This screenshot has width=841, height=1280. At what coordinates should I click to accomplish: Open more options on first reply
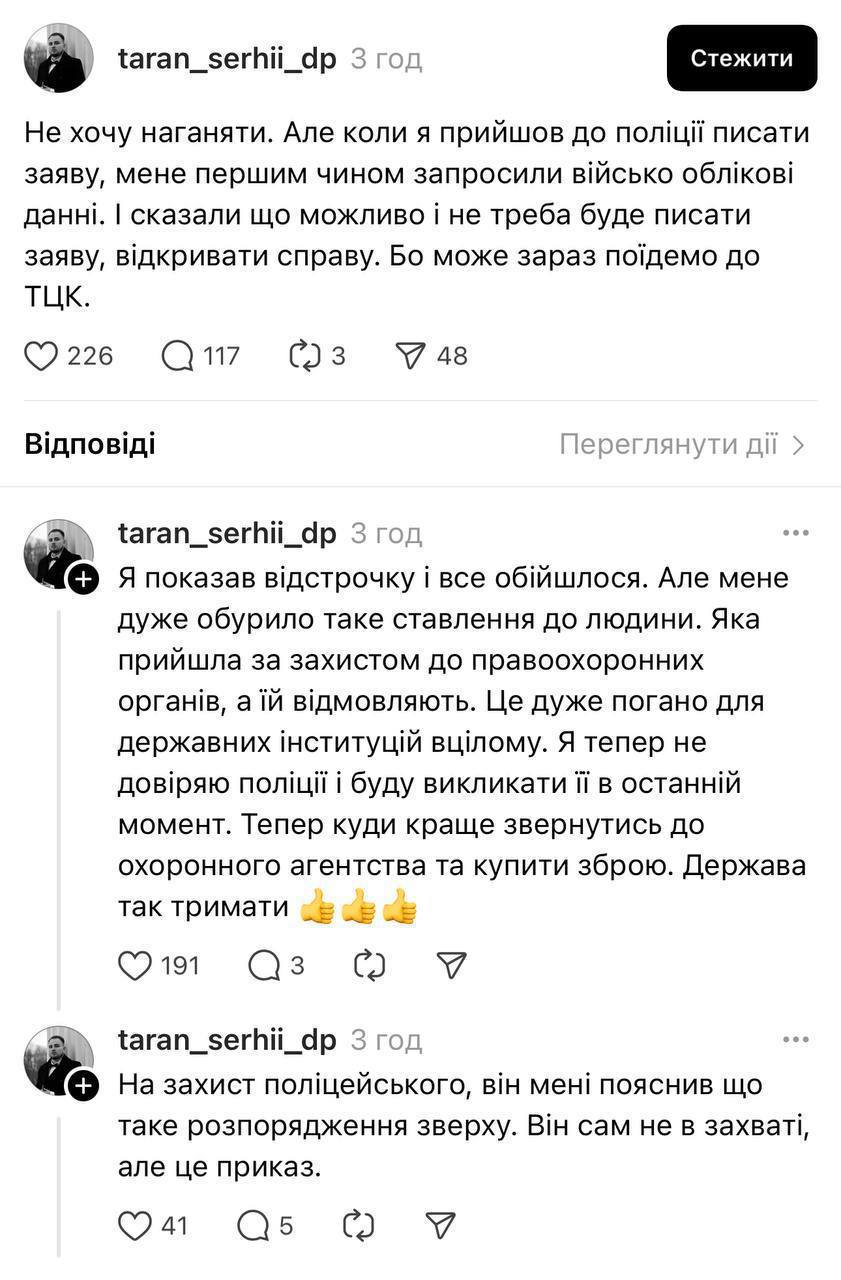[796, 533]
